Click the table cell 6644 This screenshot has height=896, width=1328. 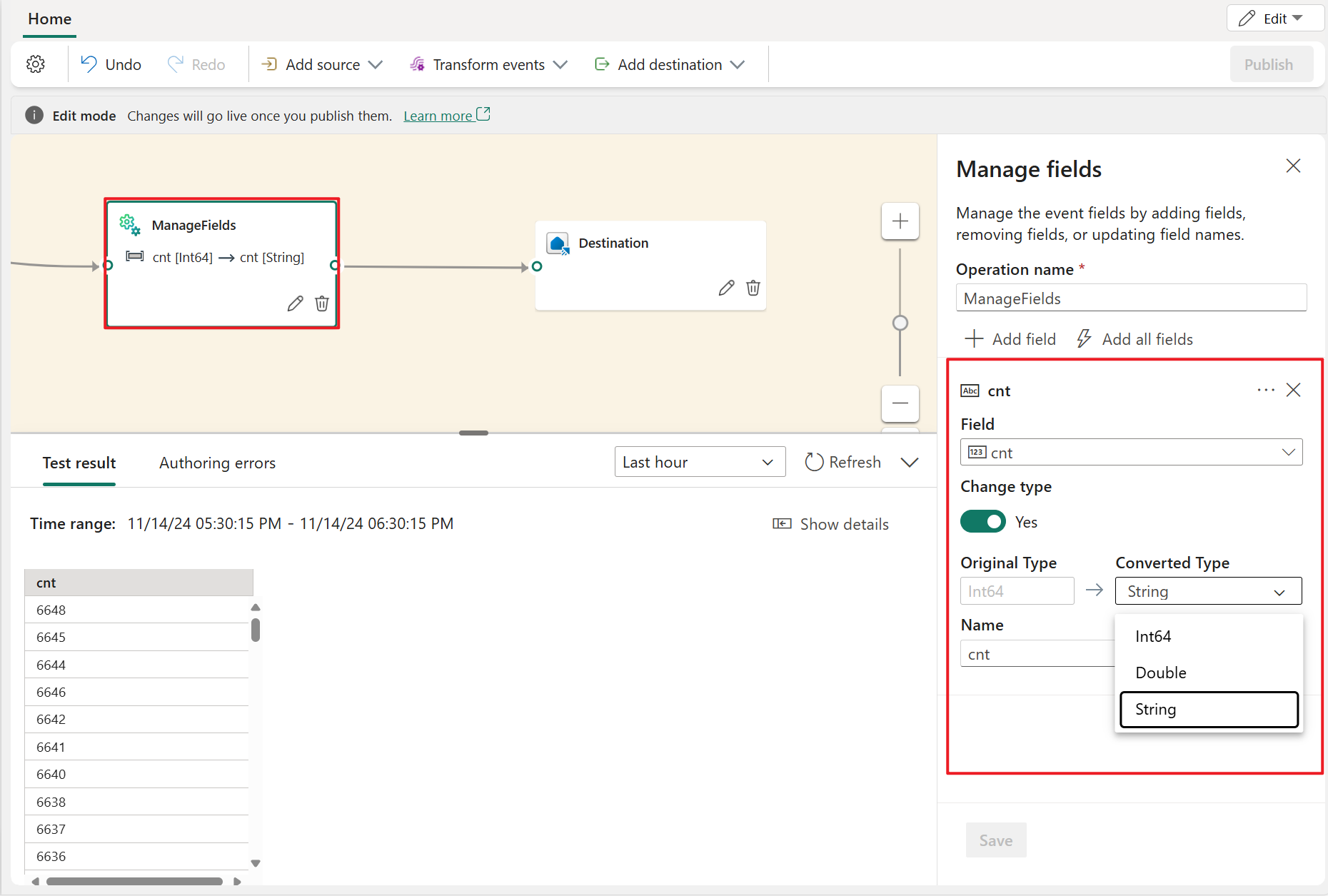click(x=136, y=665)
